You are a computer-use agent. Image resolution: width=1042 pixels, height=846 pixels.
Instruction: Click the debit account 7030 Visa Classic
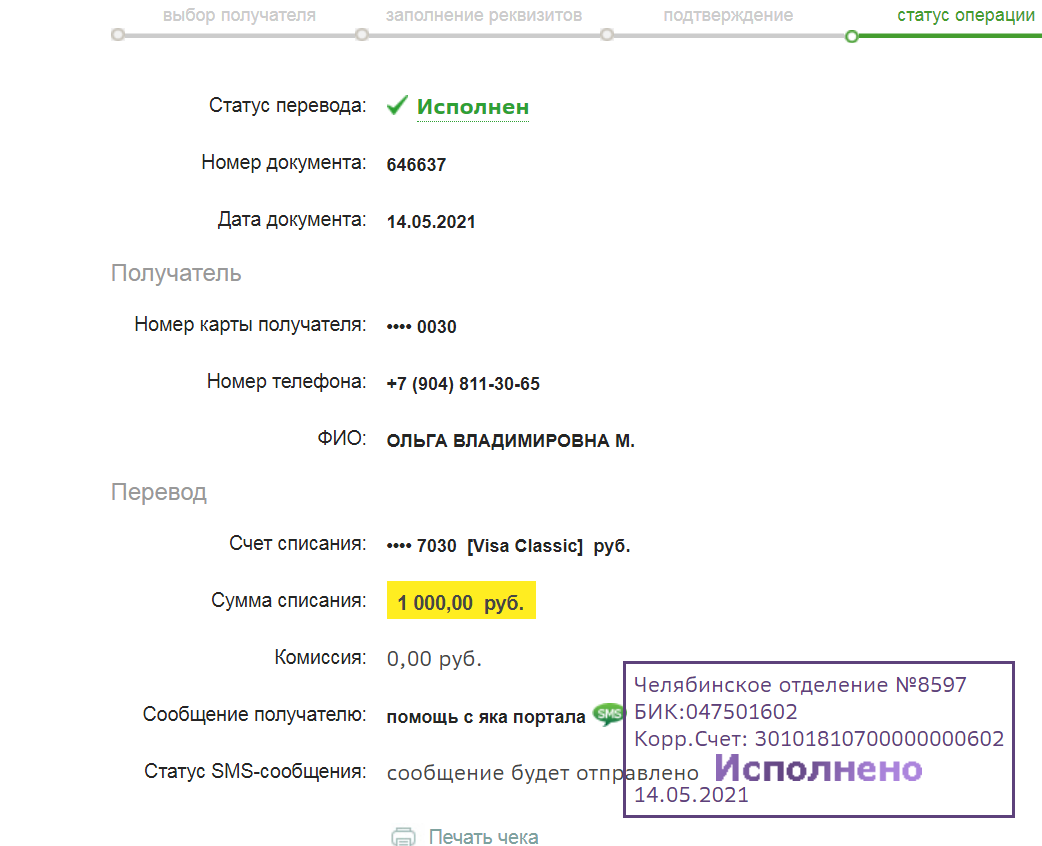click(x=508, y=546)
